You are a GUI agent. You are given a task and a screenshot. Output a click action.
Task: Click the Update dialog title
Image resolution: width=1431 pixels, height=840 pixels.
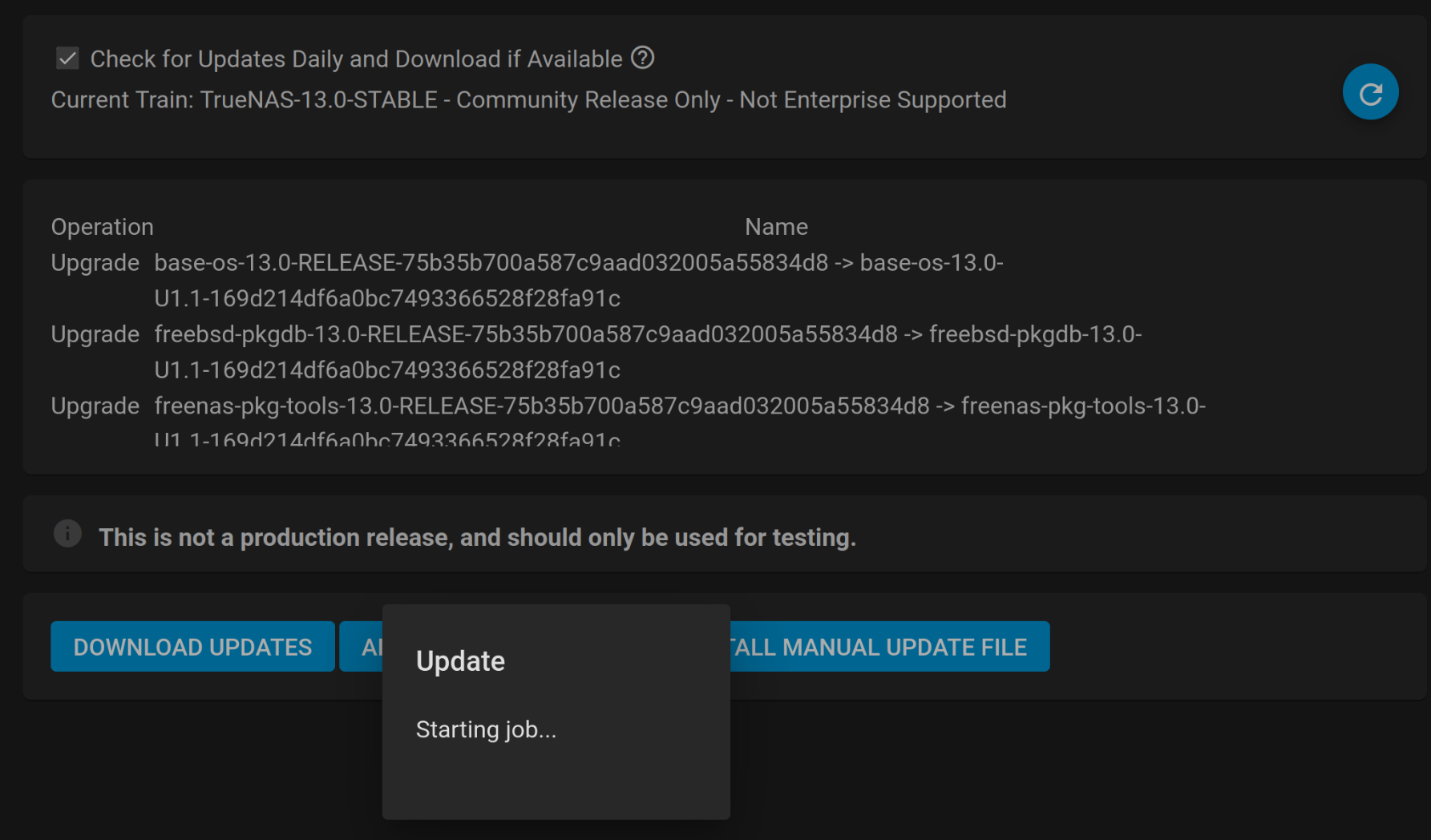coord(460,661)
